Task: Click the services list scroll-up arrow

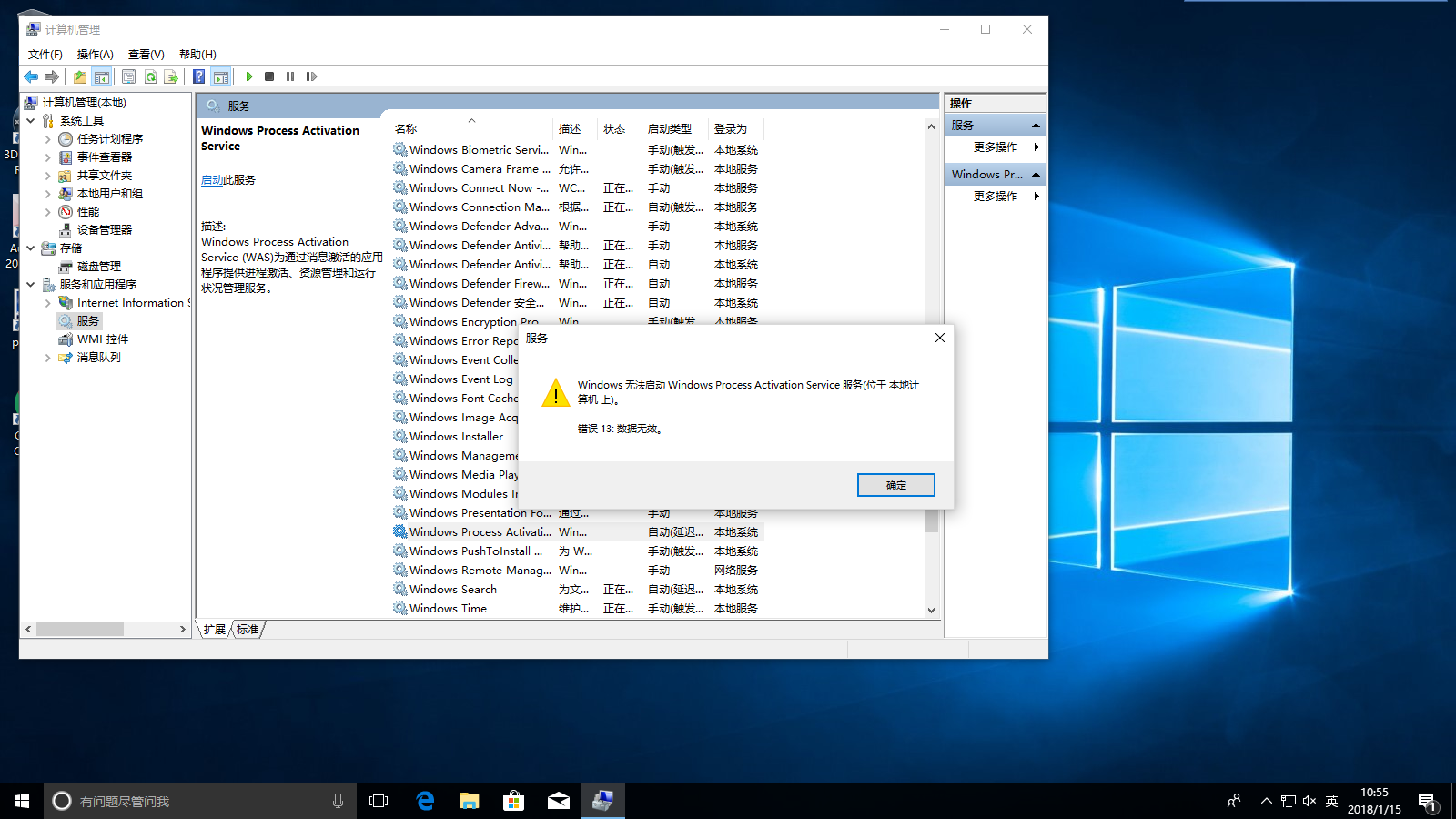Action: click(x=931, y=126)
